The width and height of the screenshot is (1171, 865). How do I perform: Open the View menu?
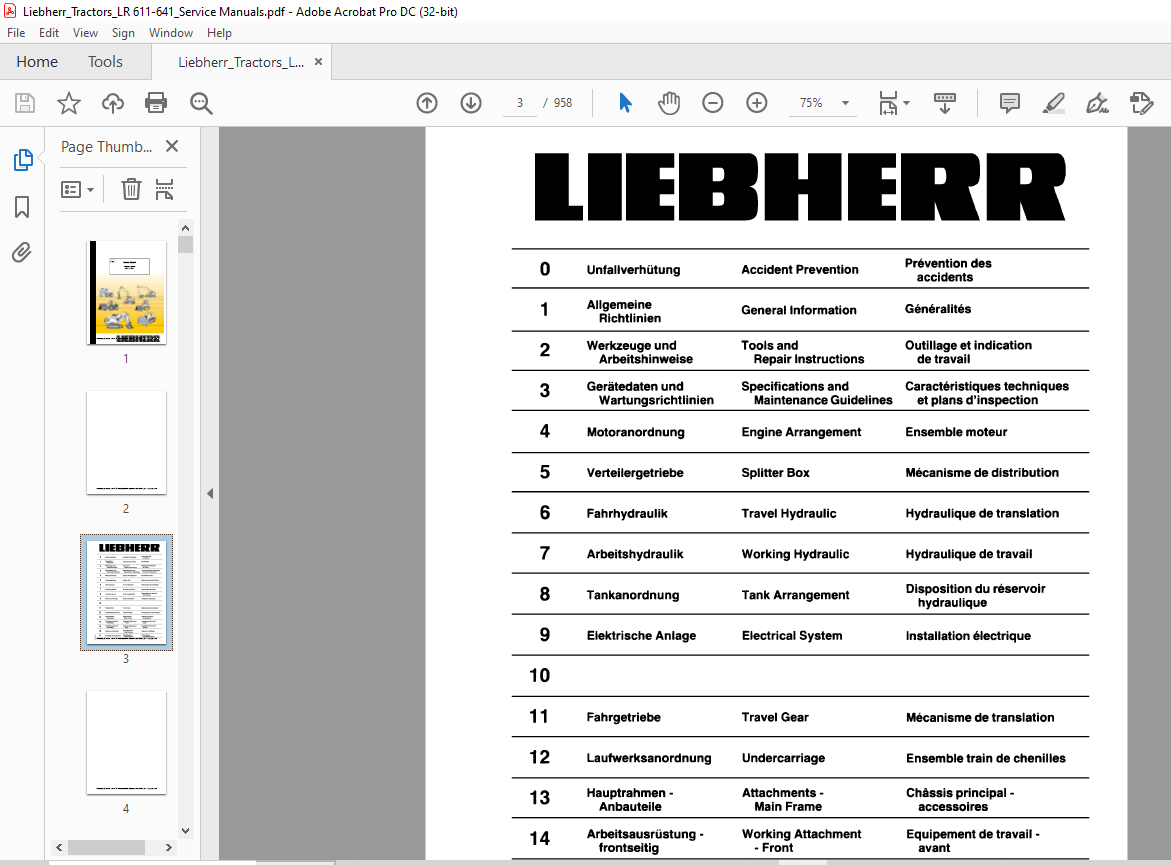point(85,33)
